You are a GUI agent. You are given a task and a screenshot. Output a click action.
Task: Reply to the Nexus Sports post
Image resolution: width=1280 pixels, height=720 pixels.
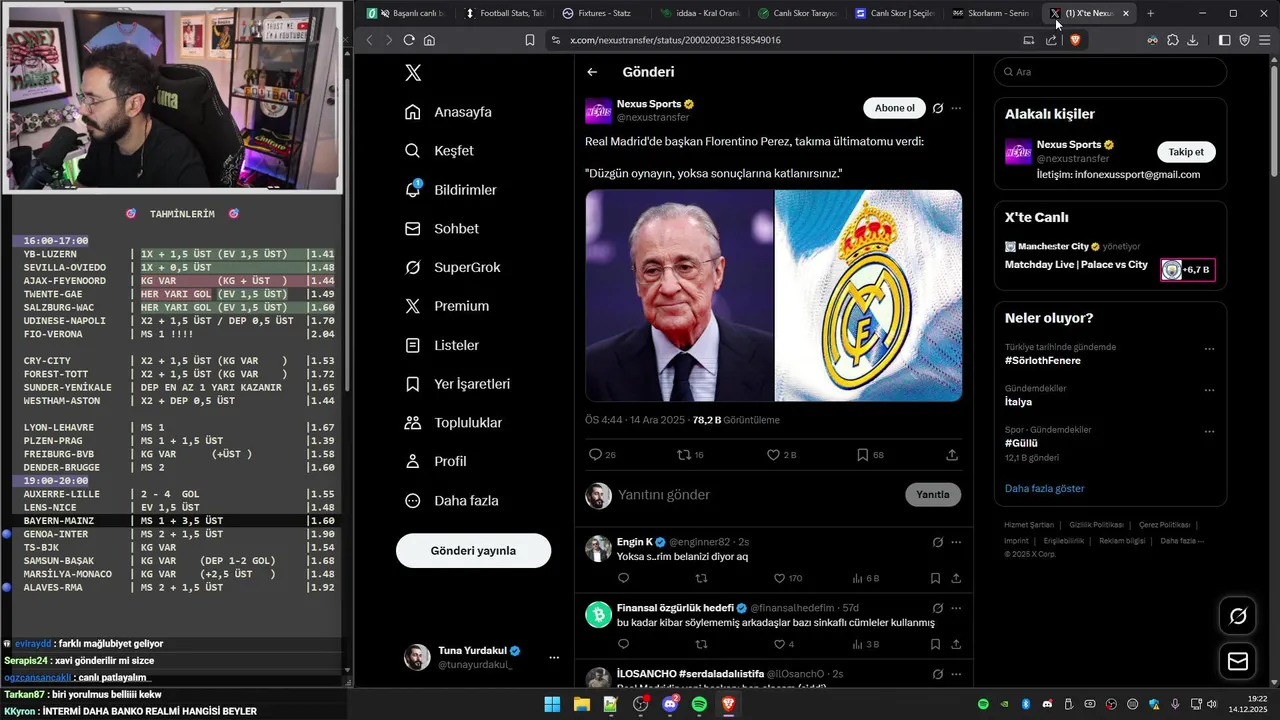pos(602,455)
